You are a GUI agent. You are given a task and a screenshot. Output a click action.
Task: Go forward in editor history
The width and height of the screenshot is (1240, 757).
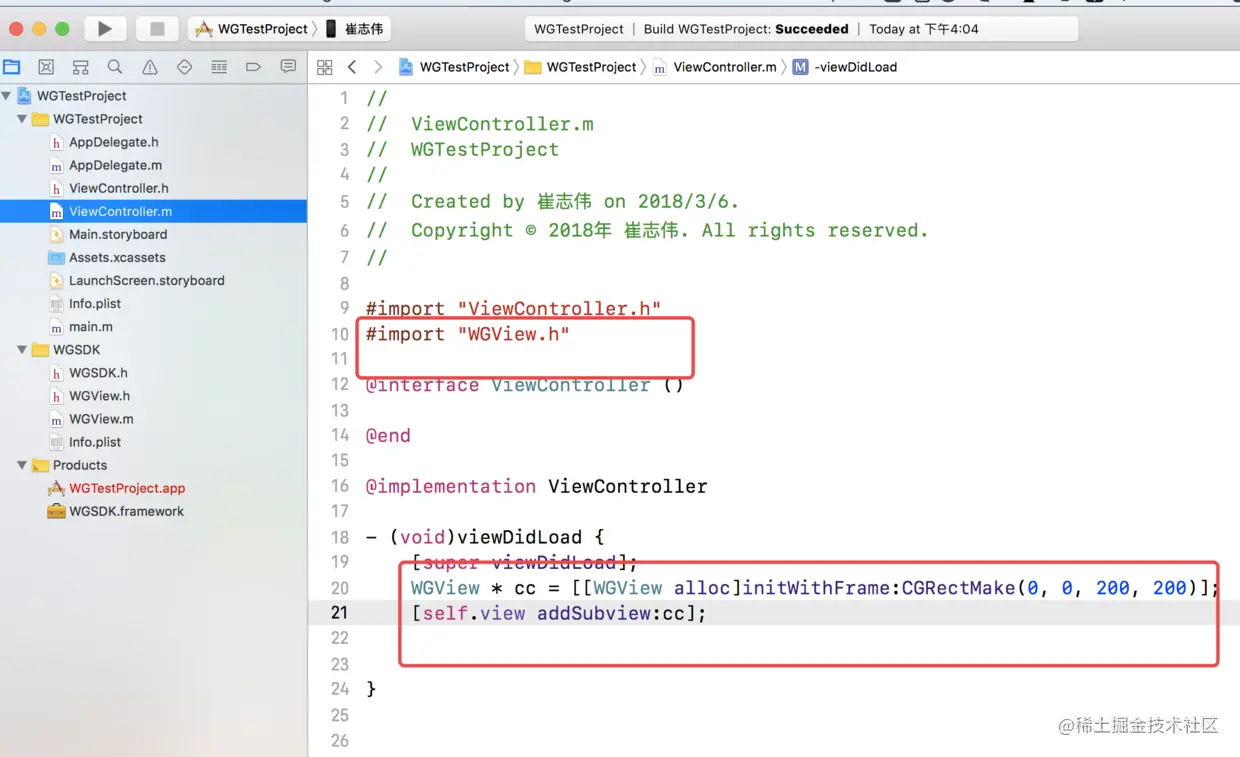click(x=377, y=67)
